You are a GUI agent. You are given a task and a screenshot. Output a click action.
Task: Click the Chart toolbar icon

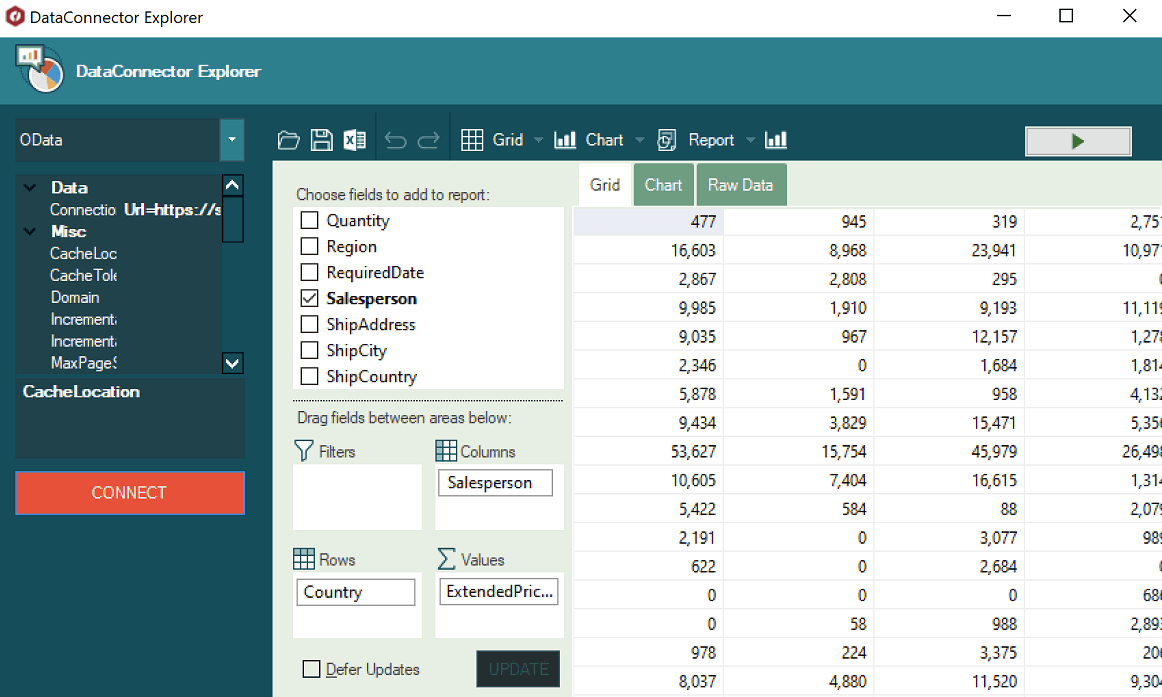(x=565, y=140)
